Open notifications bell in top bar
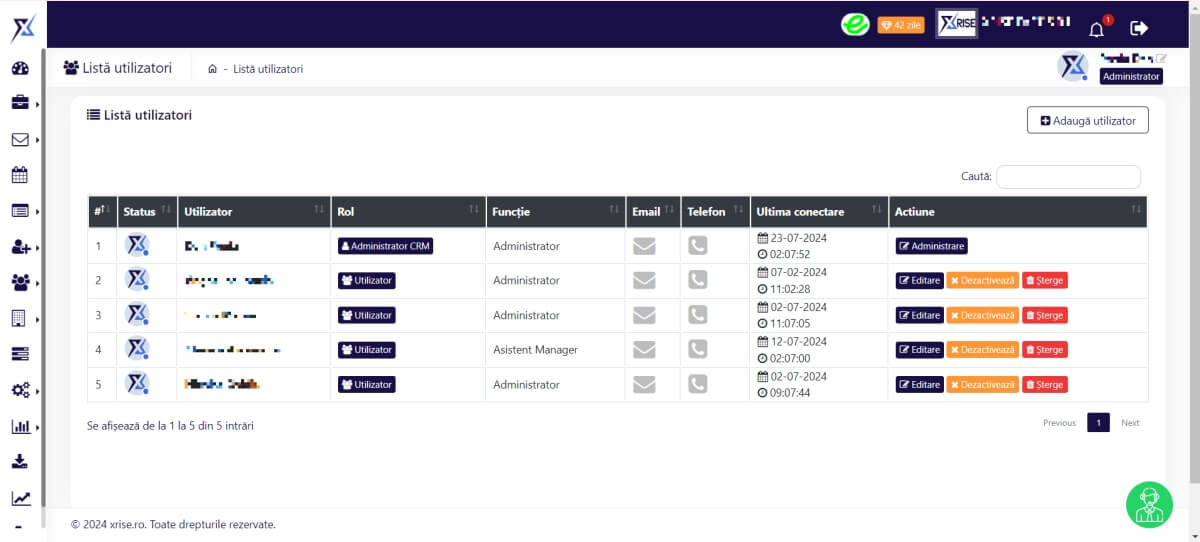Image resolution: width=1200 pixels, height=542 pixels. [1097, 28]
